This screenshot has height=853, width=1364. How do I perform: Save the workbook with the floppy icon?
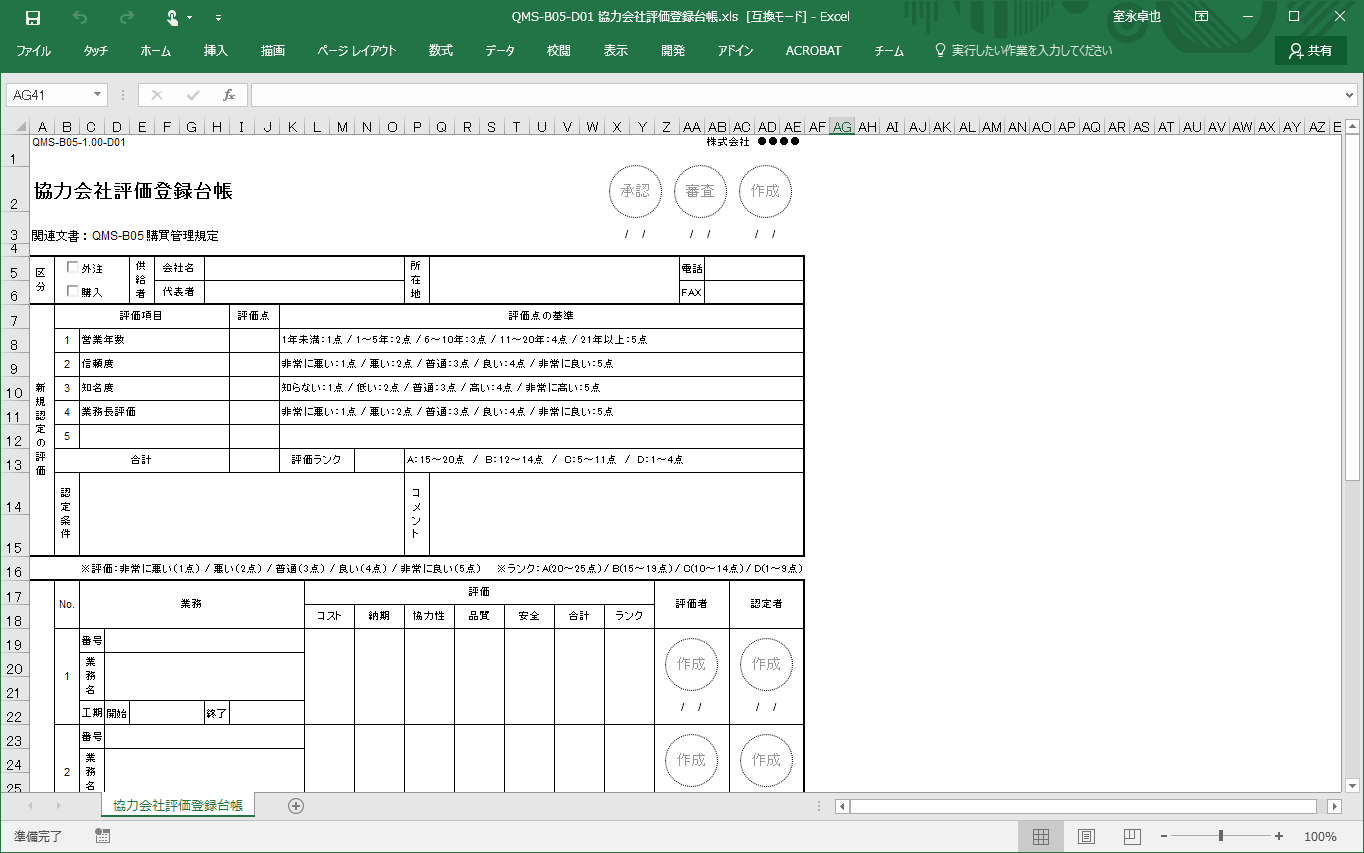tap(33, 17)
